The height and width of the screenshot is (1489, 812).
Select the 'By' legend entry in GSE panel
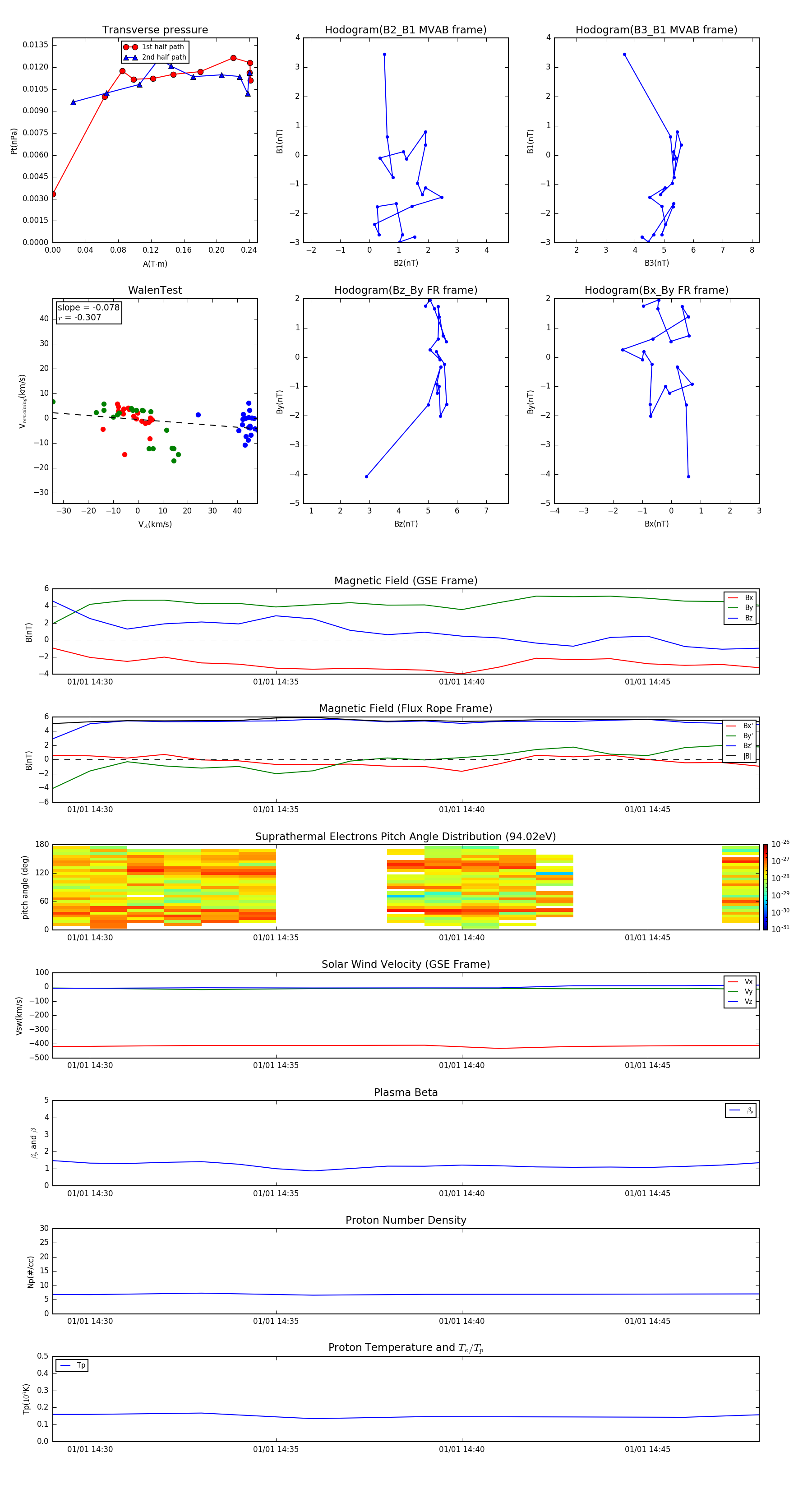point(740,607)
